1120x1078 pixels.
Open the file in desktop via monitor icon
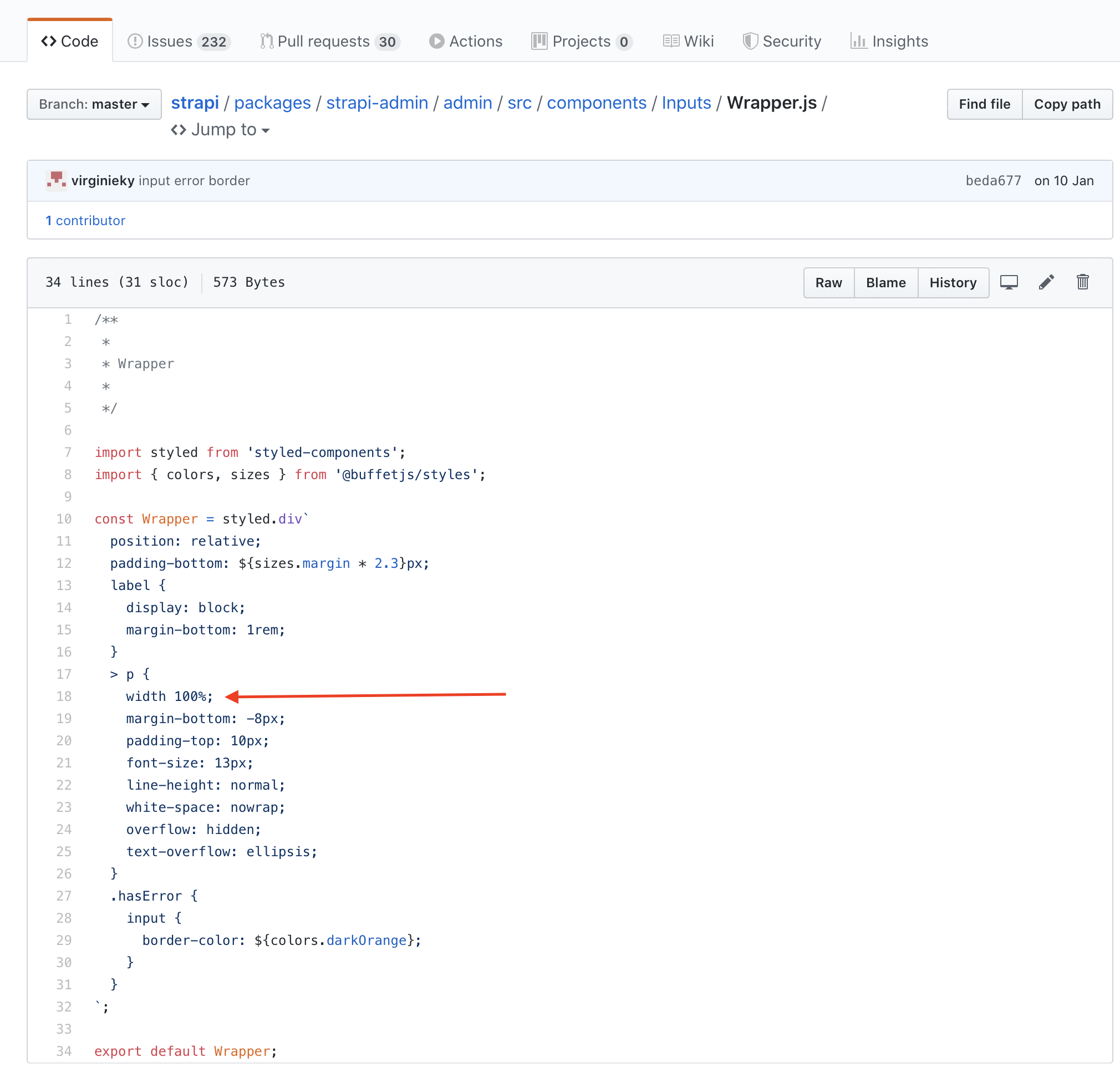(x=1009, y=282)
